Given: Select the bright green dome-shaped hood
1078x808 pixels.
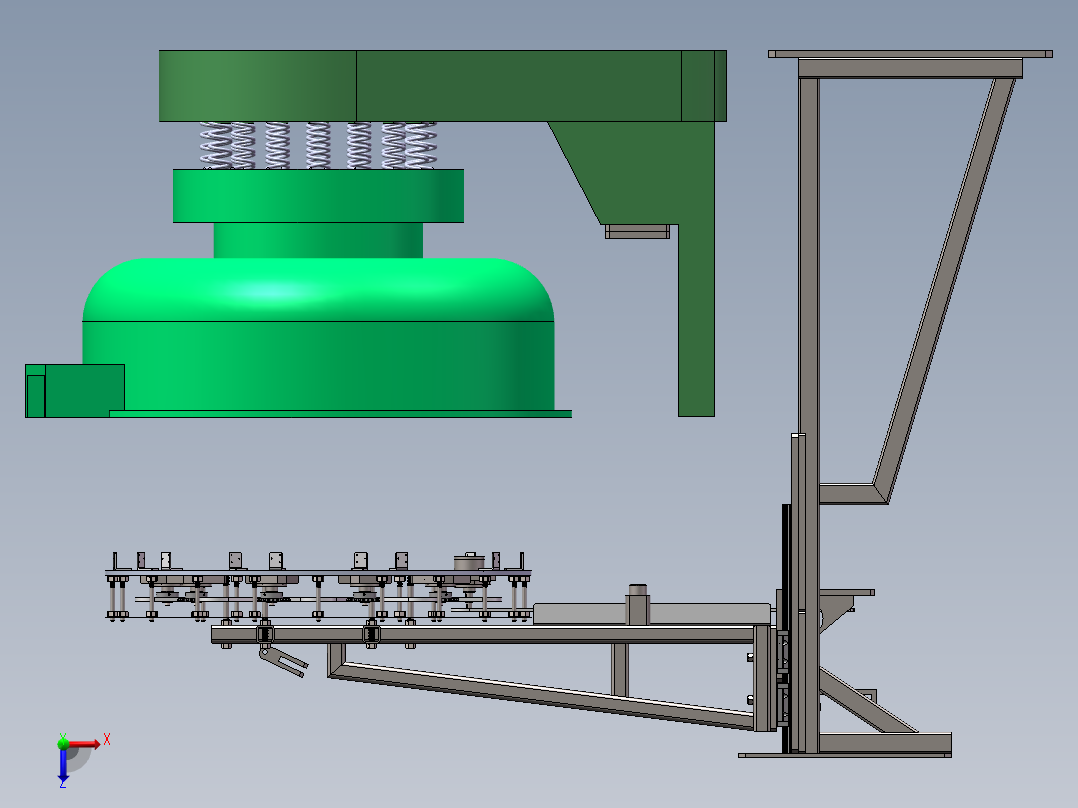Looking at the screenshot, I should pos(318,335).
